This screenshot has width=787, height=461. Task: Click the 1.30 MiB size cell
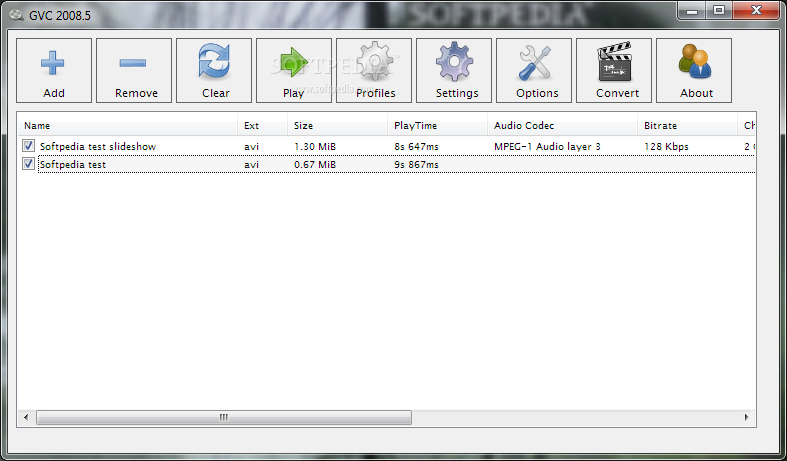pyautogui.click(x=315, y=147)
